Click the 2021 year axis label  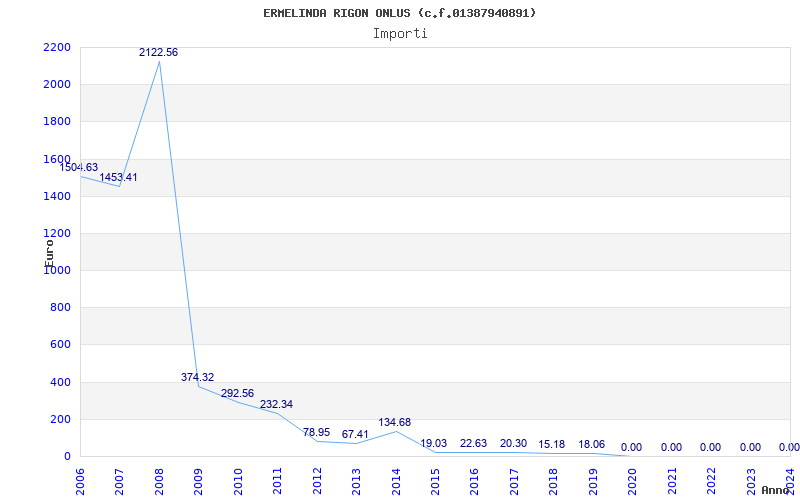pos(672,481)
